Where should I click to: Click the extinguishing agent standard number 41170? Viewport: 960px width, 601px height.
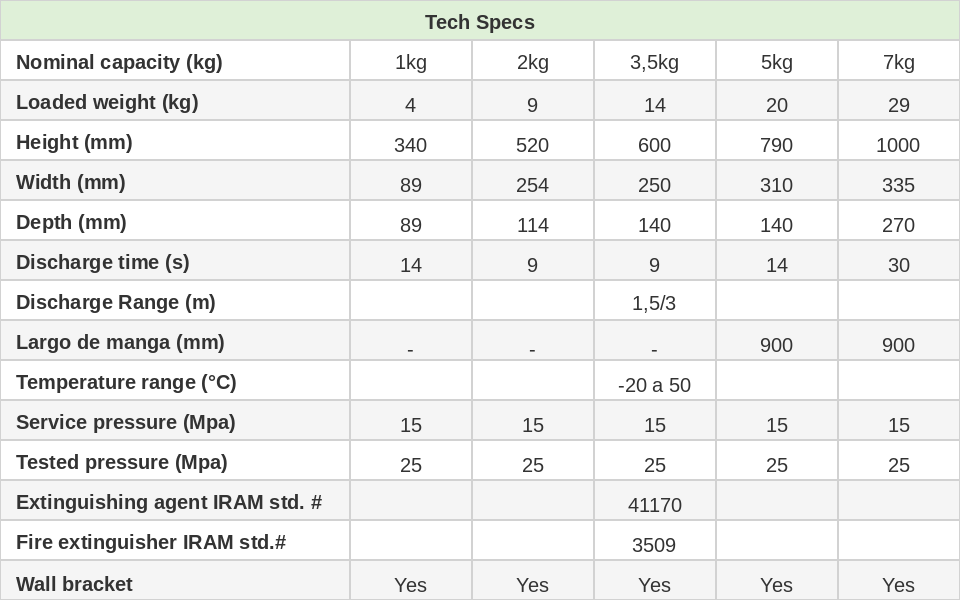[654, 505]
